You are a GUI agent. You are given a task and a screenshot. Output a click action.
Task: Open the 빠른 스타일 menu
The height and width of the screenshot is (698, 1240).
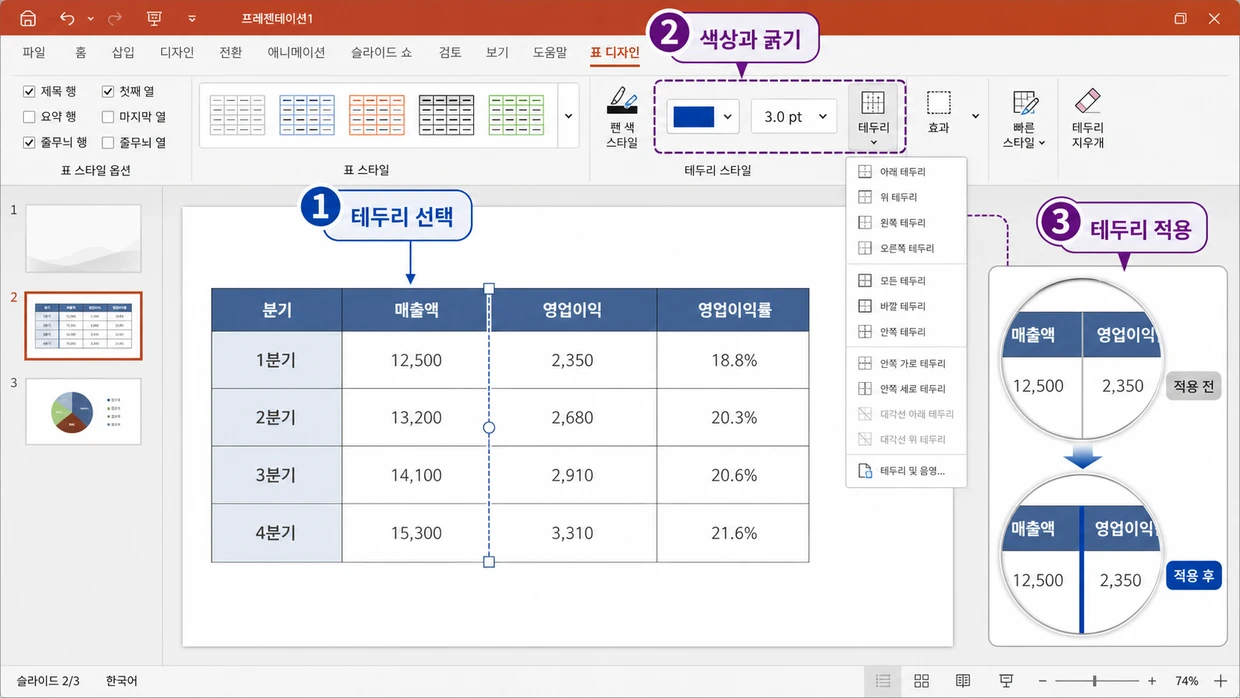(x=1024, y=118)
